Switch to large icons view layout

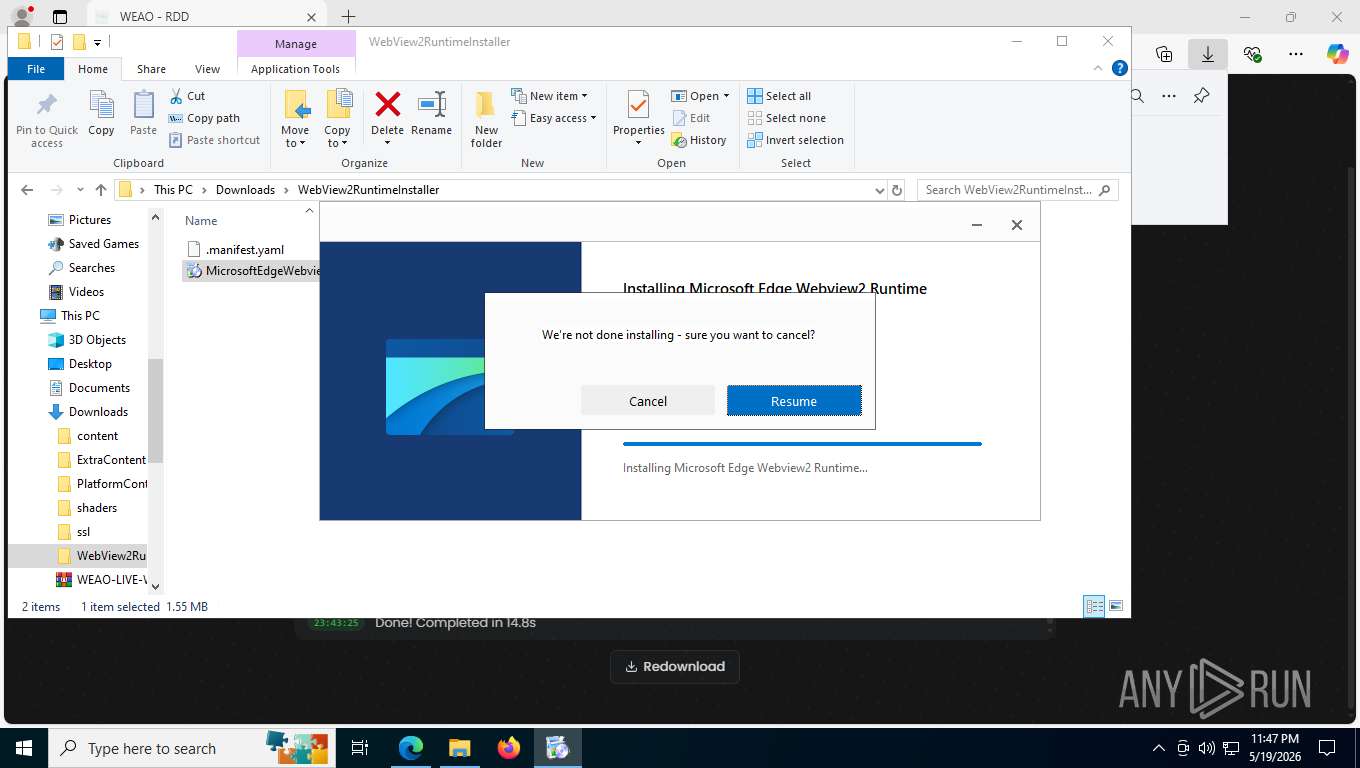(1116, 606)
